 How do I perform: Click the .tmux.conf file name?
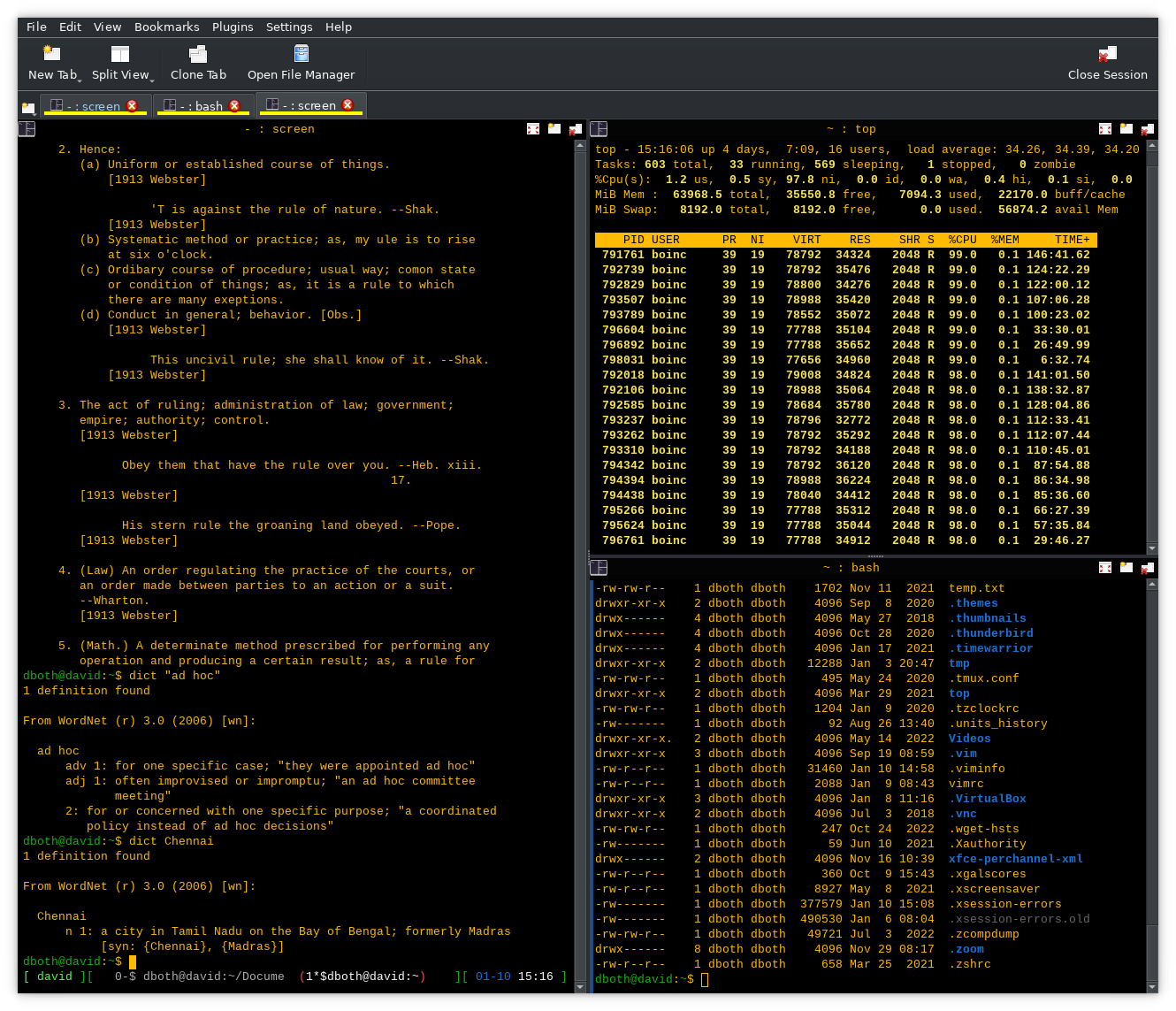pyautogui.click(x=983, y=678)
